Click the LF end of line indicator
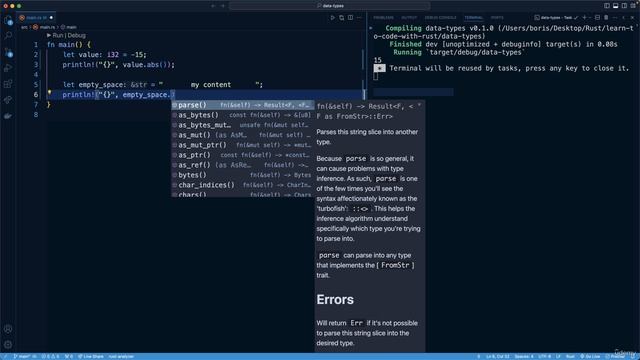Screen dimensions: 640x360 click(x=558, y=356)
